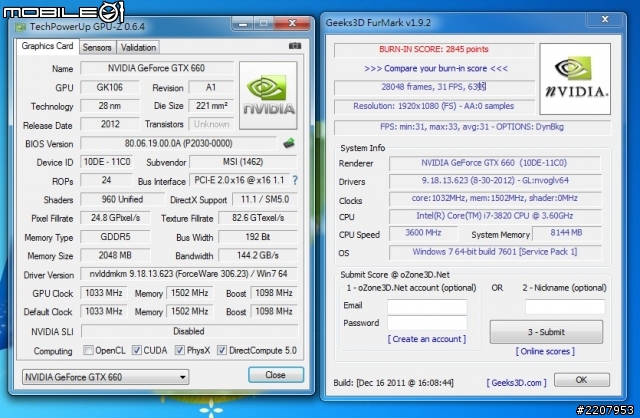This screenshot has height=418, width=640.
Task: Click the Technology value 28 nm
Action: click(x=110, y=106)
